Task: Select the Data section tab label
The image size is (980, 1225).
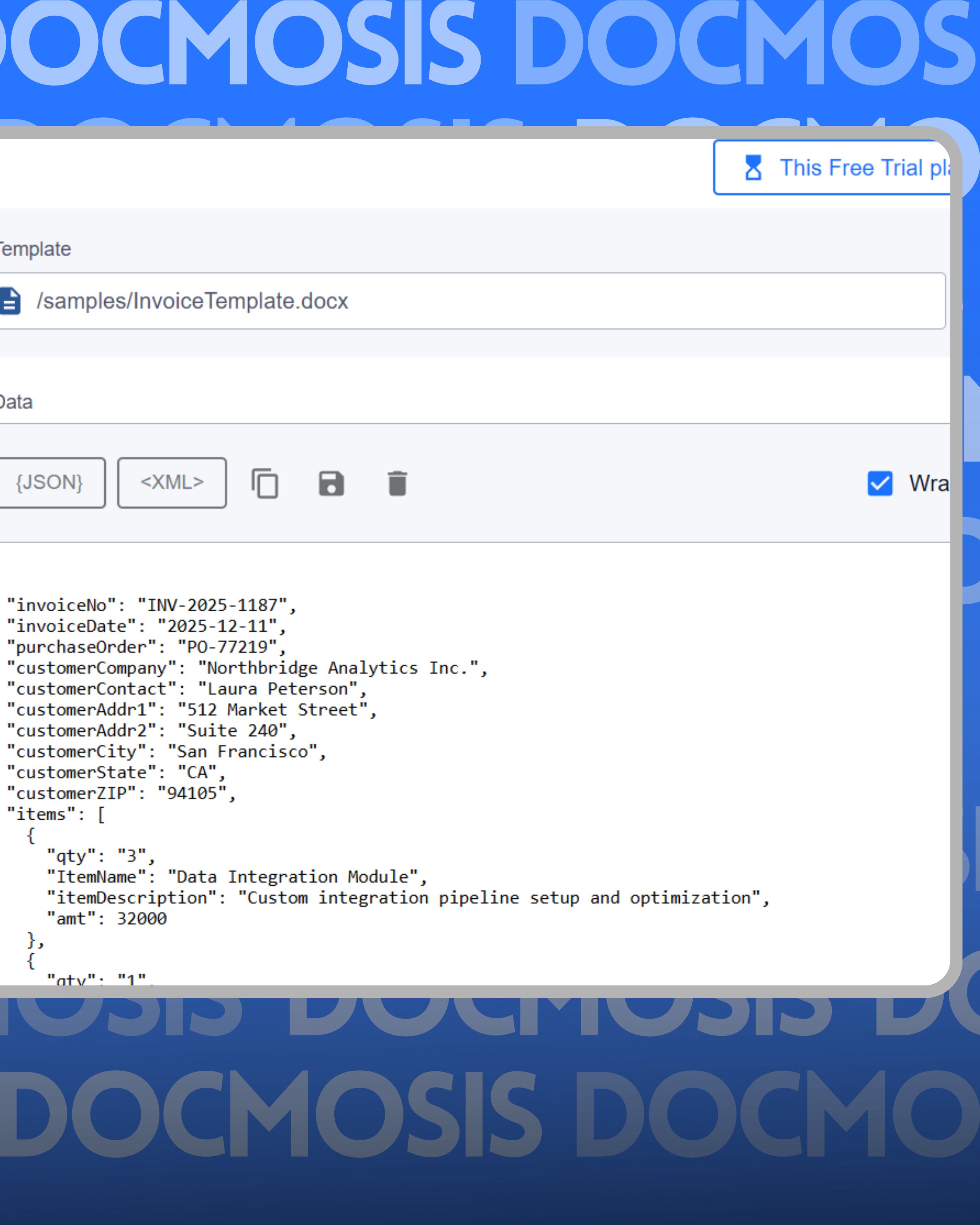Action: 16,402
